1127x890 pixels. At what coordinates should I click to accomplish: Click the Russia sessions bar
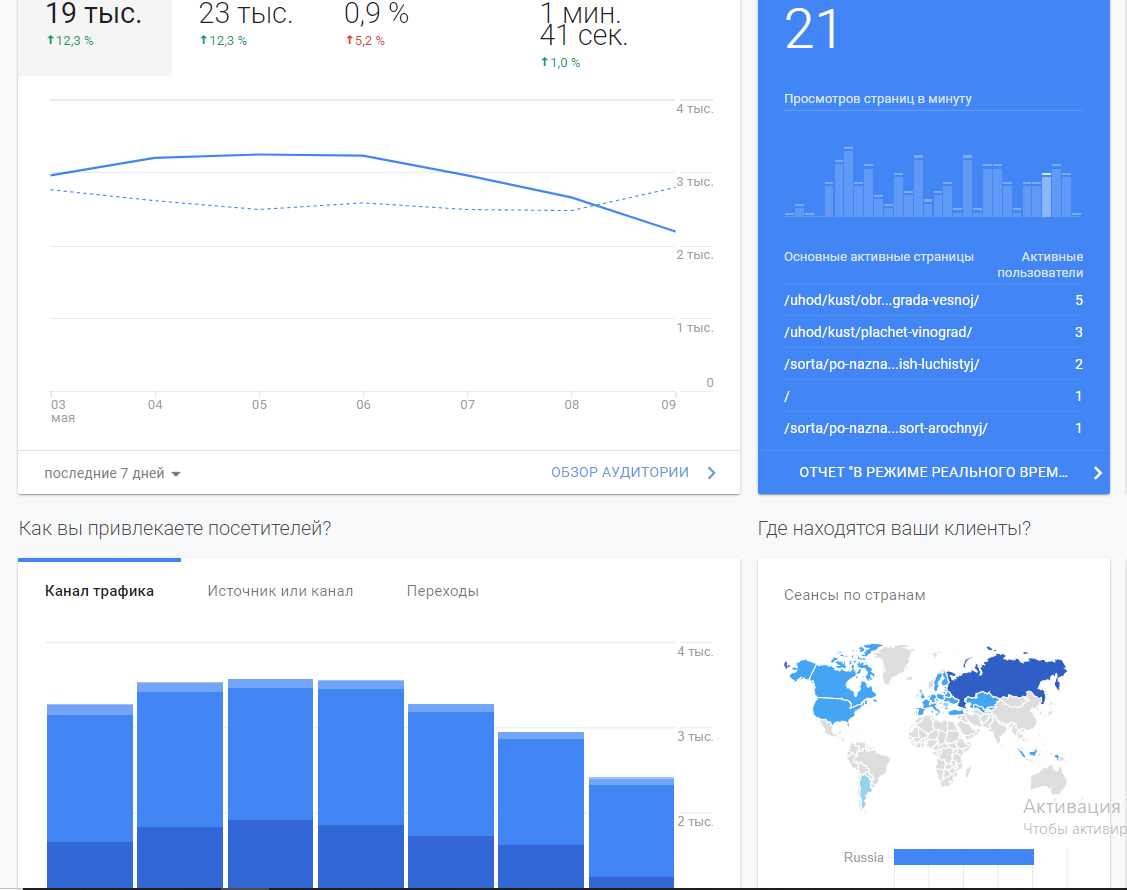click(964, 857)
